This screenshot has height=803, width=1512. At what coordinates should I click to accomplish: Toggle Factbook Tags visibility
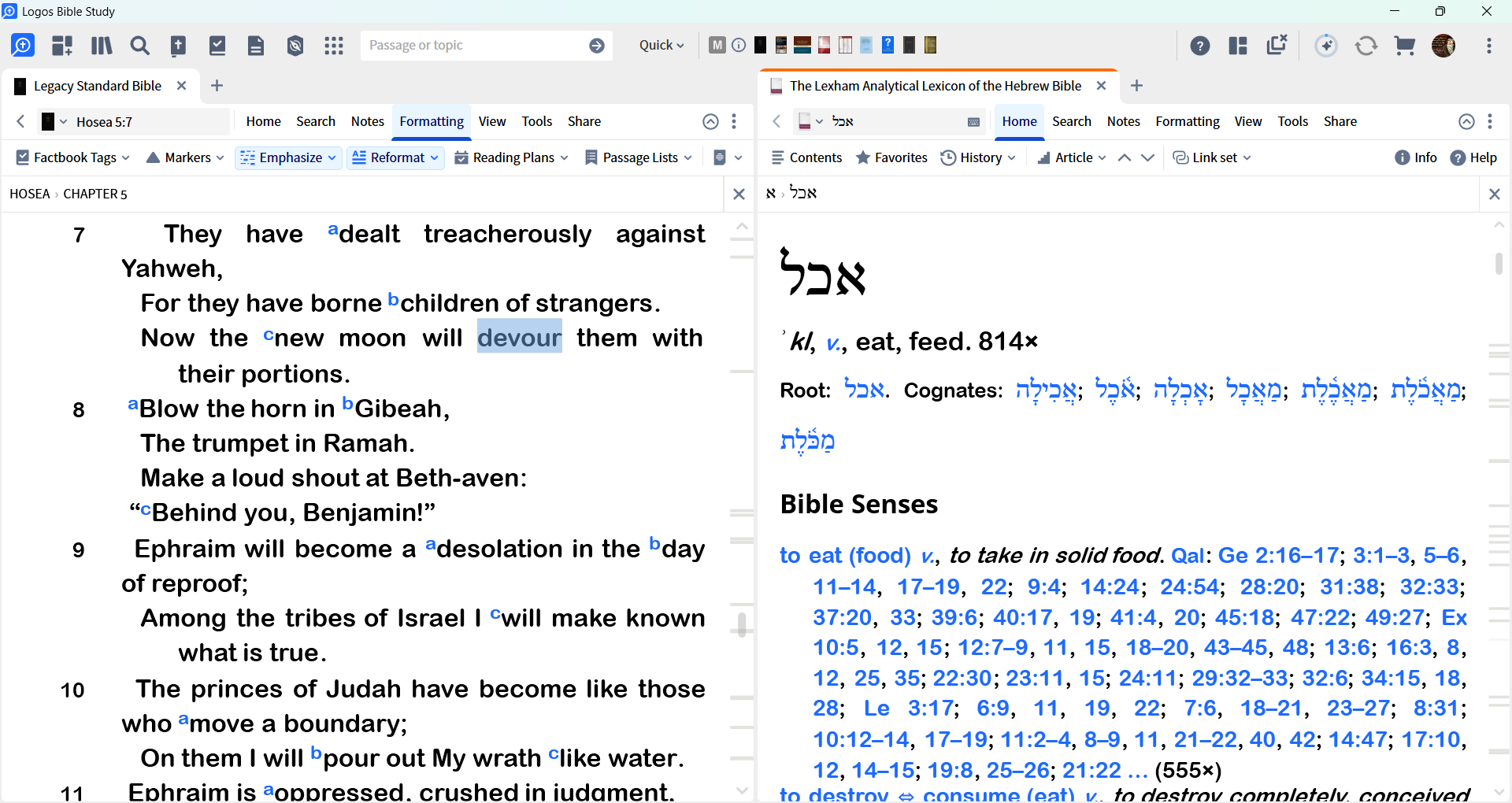[72, 157]
